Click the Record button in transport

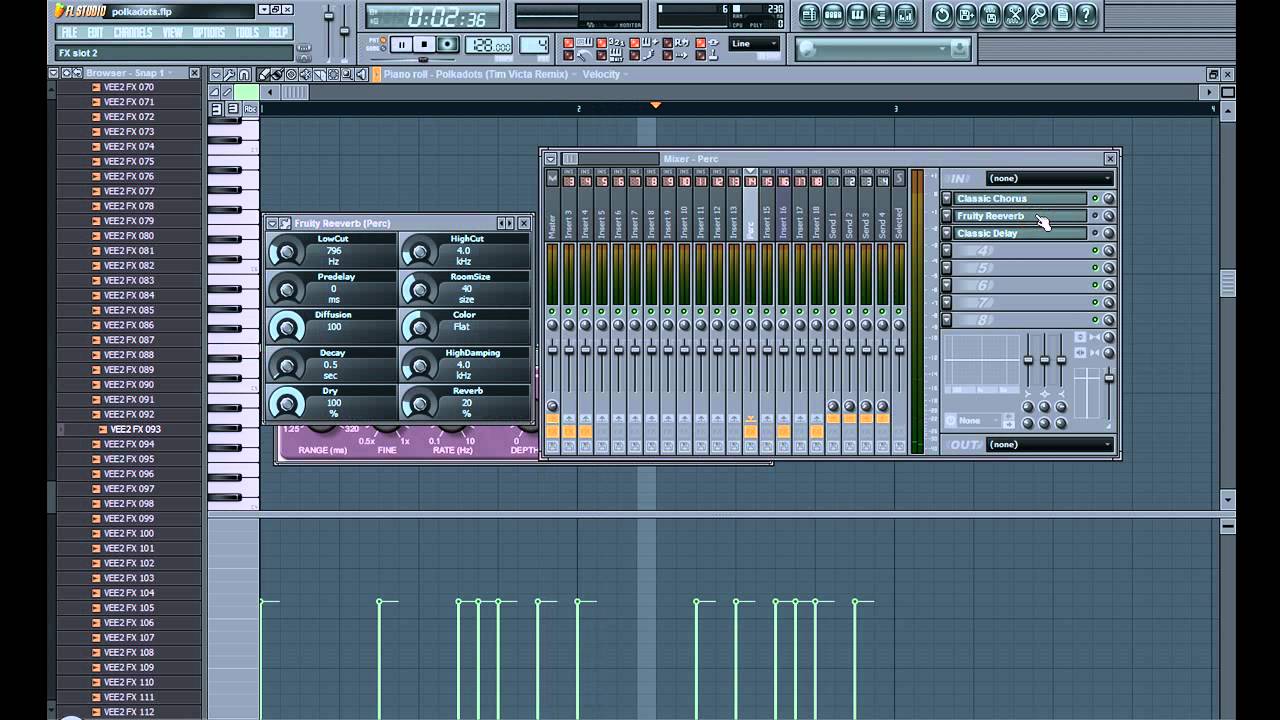447,44
